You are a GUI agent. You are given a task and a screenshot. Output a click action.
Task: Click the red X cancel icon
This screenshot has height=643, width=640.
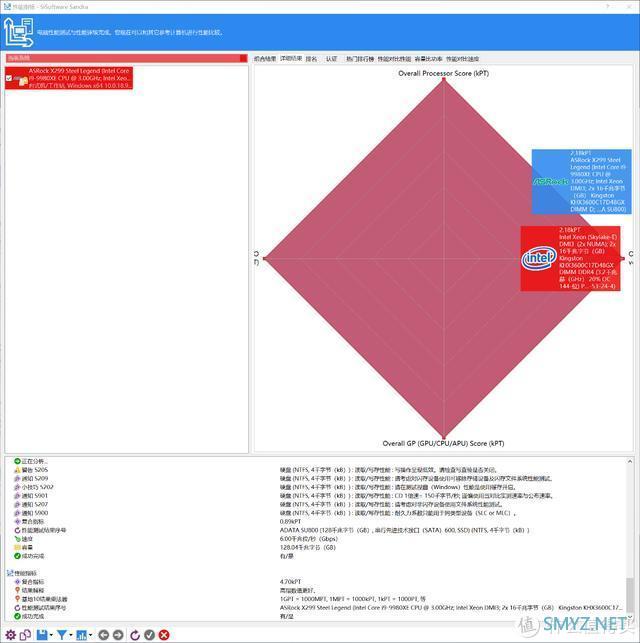pos(164,635)
